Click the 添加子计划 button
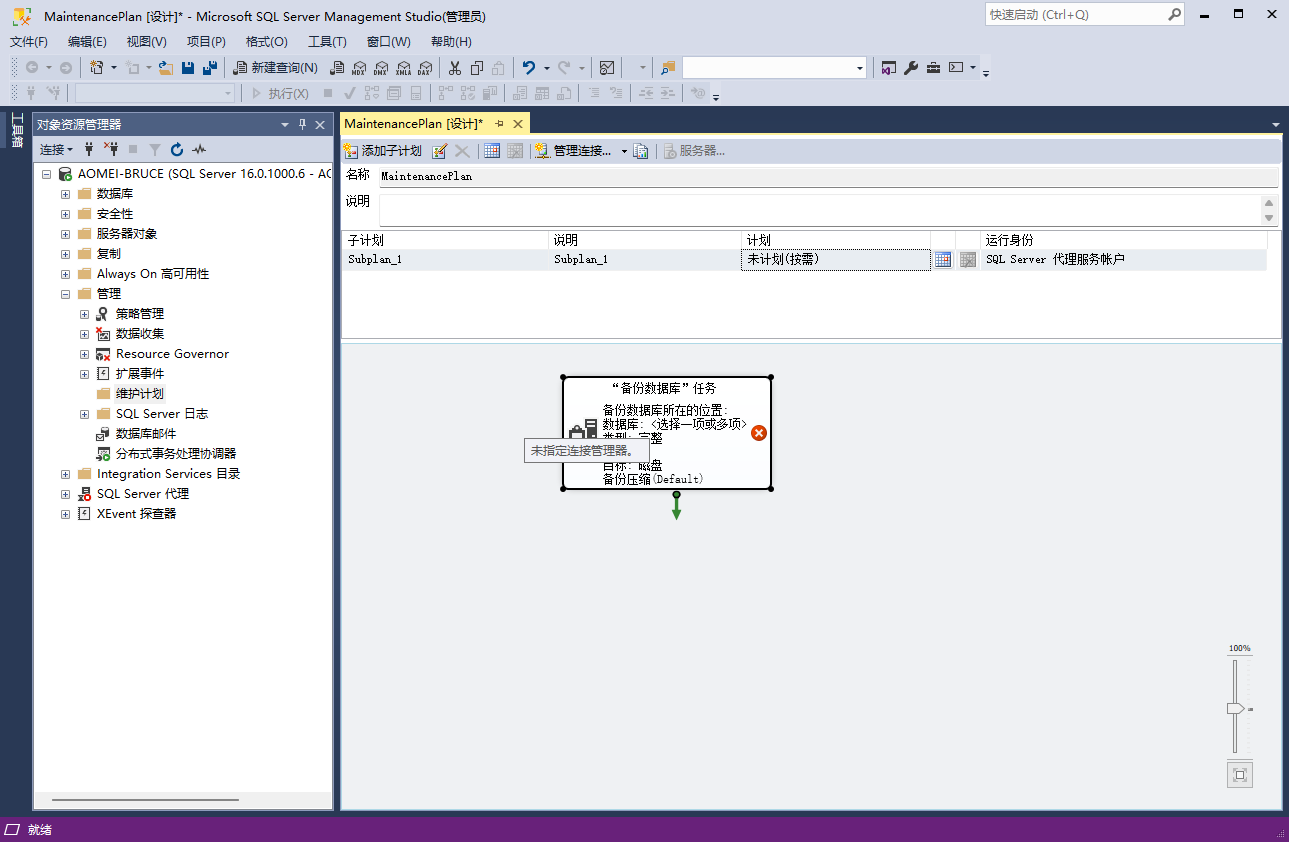The height and width of the screenshot is (842, 1289). click(x=382, y=151)
